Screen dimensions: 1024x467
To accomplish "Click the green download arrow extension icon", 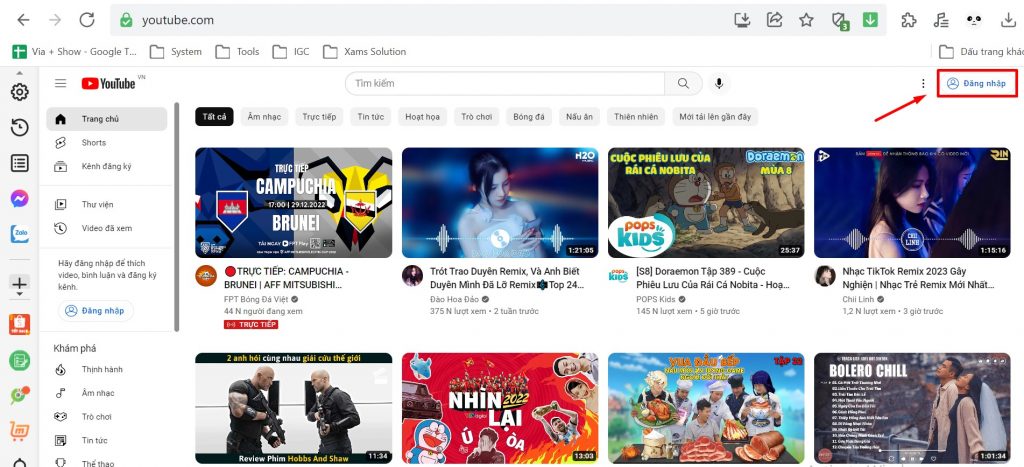I will coord(870,20).
